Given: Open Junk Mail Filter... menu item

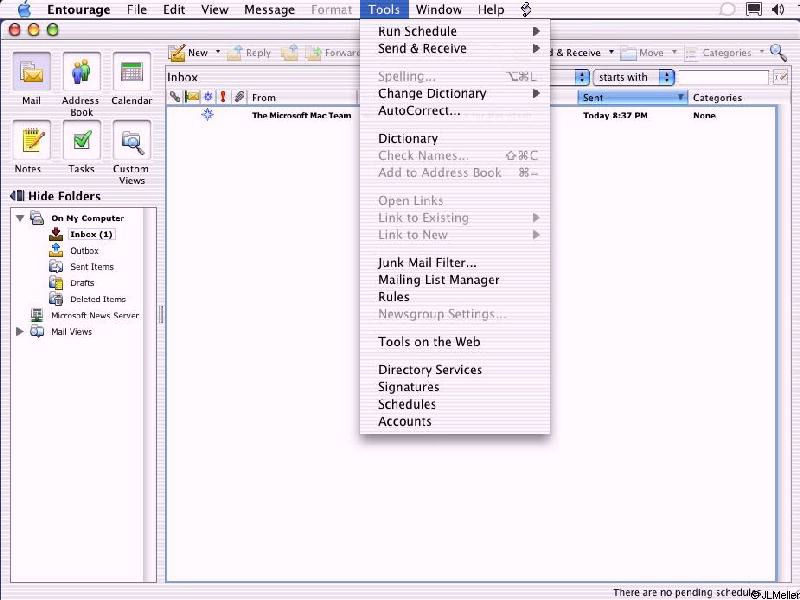Looking at the screenshot, I should 455,263.
